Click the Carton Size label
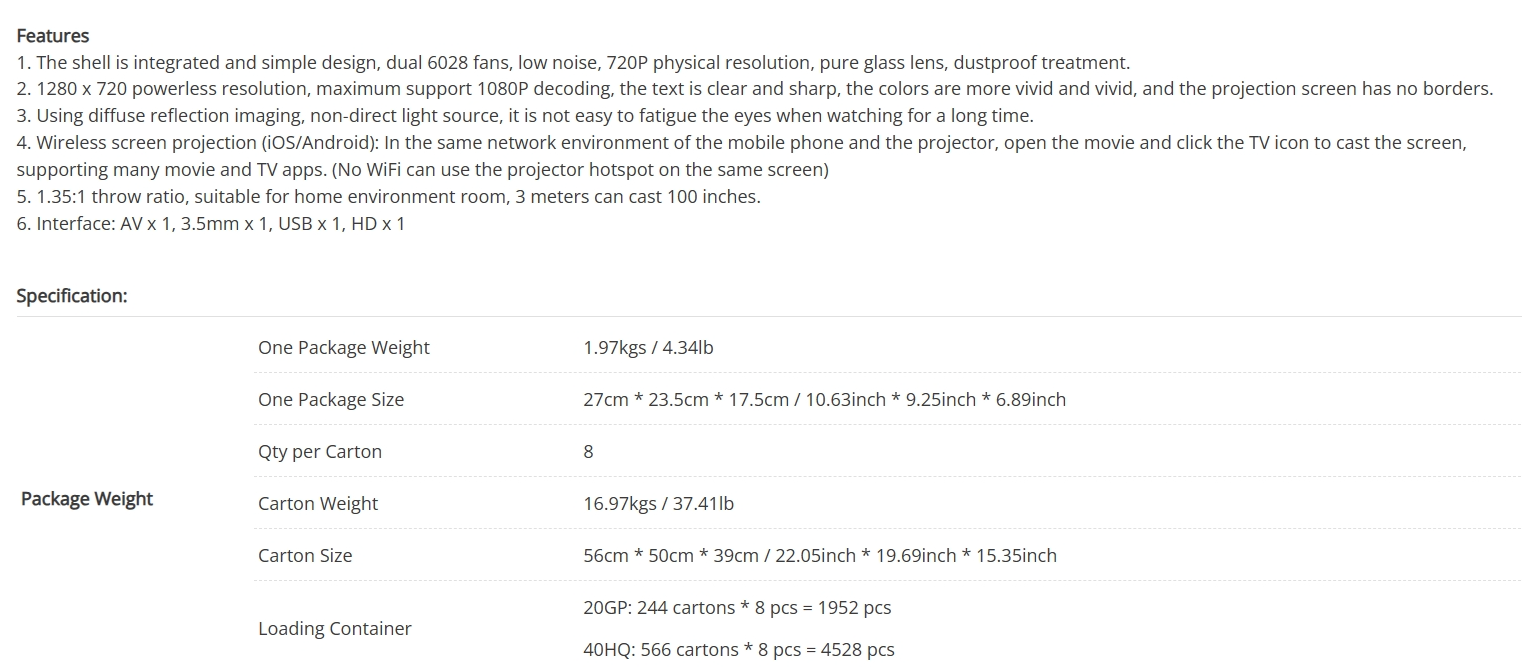The width and height of the screenshot is (1522, 671). tap(305, 555)
